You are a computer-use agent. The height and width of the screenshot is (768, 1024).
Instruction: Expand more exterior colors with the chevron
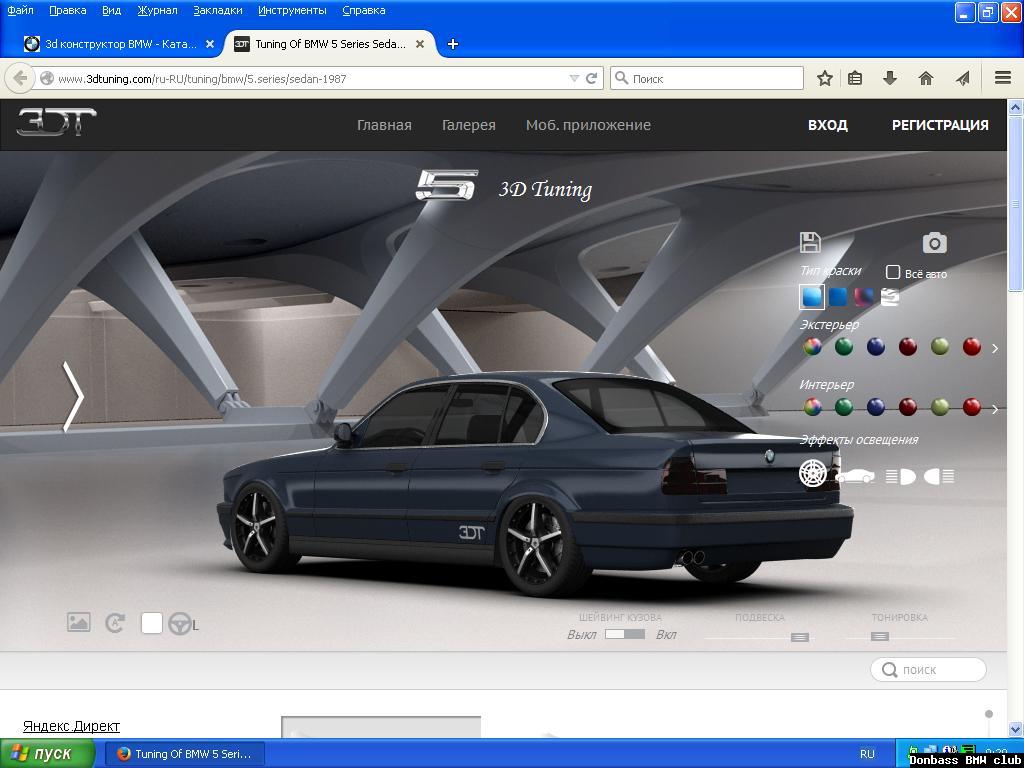pyautogui.click(x=994, y=348)
